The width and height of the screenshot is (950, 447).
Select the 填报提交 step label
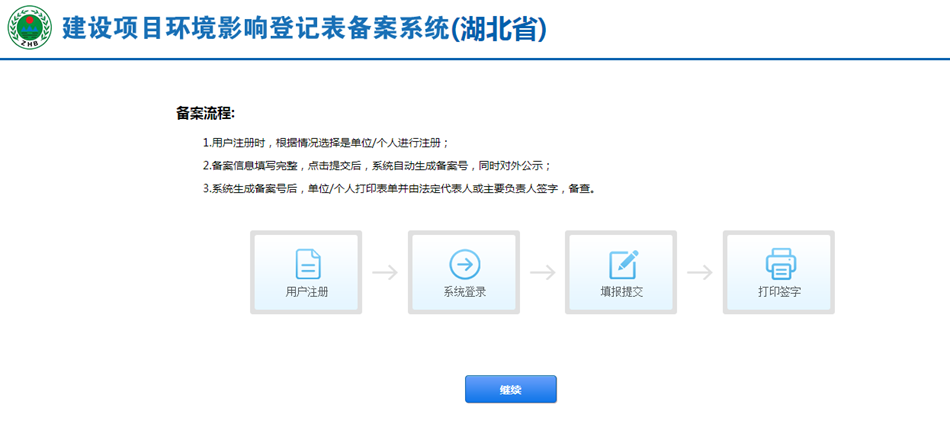[622, 293]
